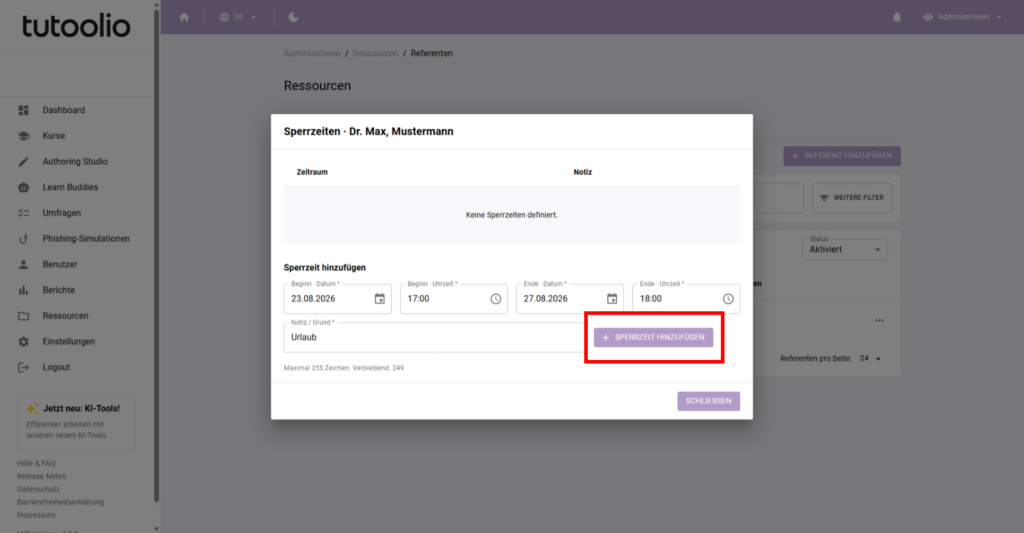Open Referenten pro Seite dropdown
Image resolution: width=1024 pixels, height=533 pixels.
(x=870, y=359)
